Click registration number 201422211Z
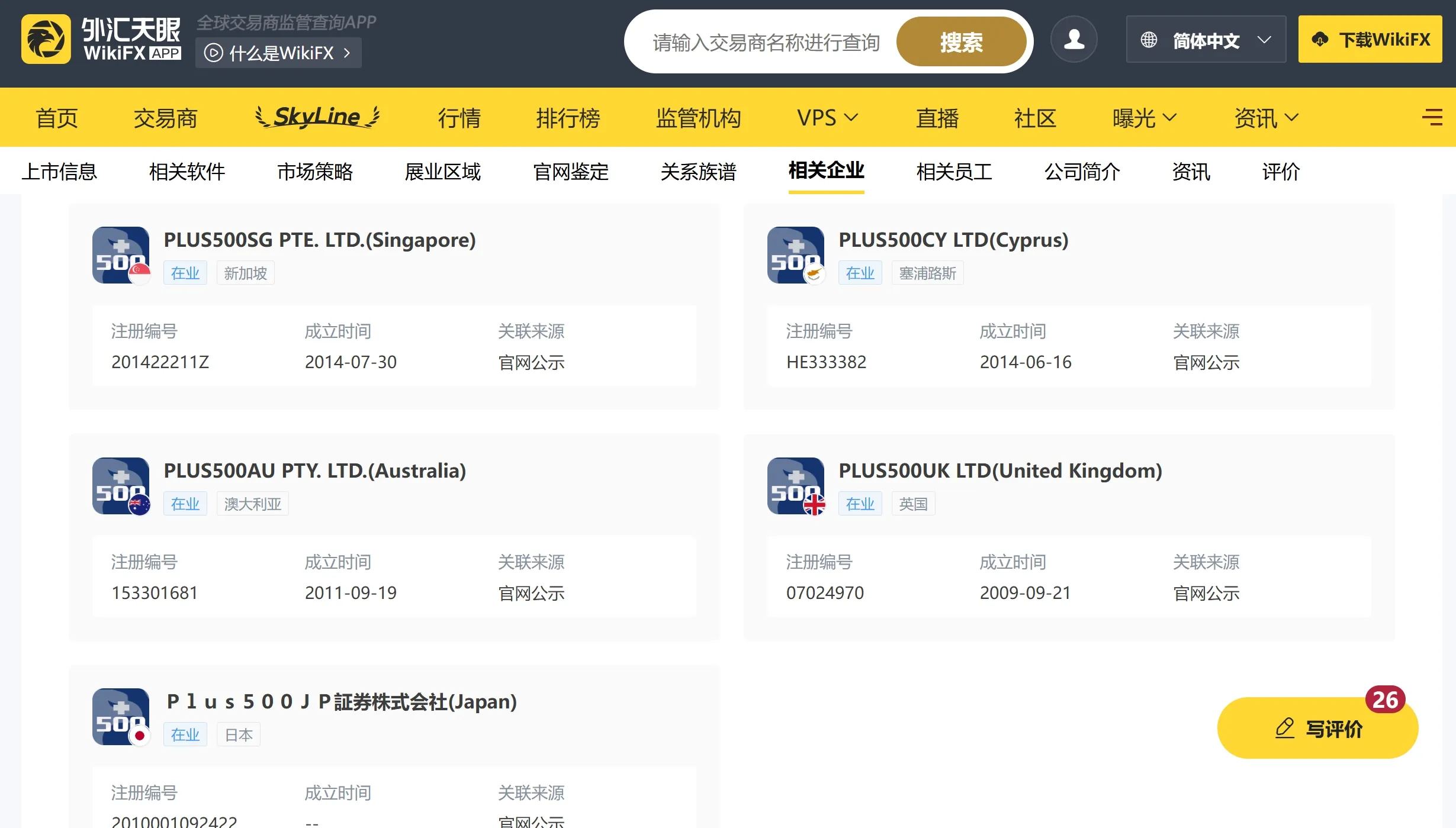 (160, 362)
